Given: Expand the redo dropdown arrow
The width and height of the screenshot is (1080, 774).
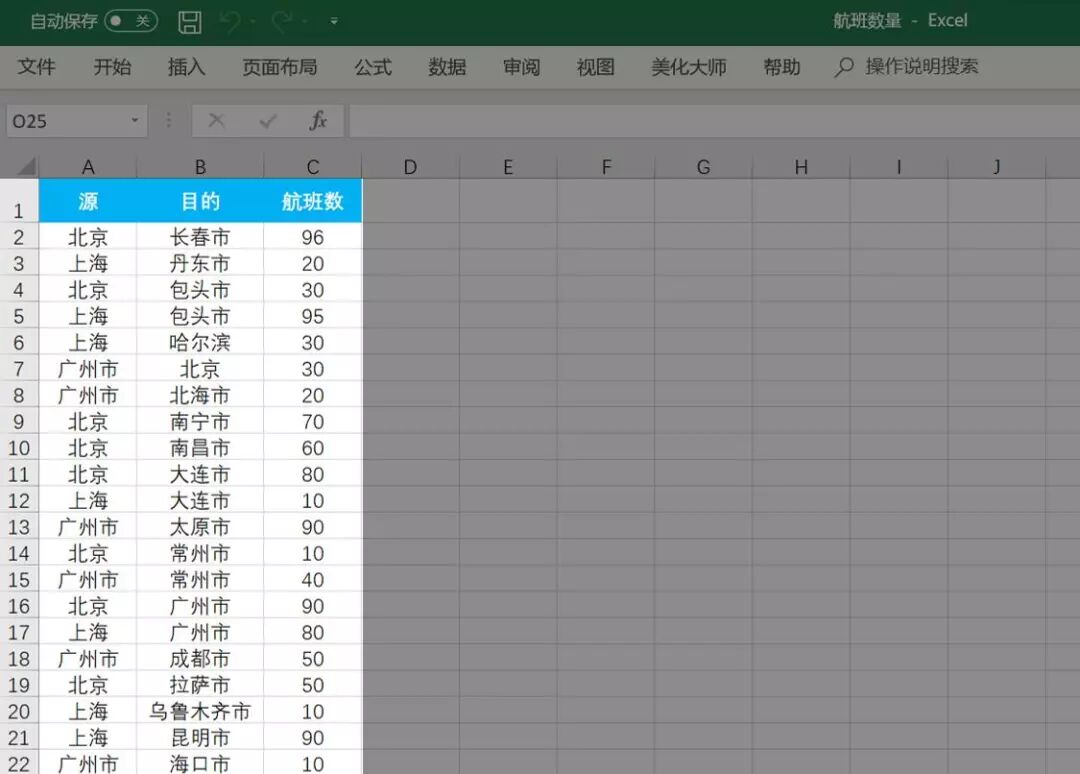Looking at the screenshot, I should pyautogui.click(x=301, y=20).
